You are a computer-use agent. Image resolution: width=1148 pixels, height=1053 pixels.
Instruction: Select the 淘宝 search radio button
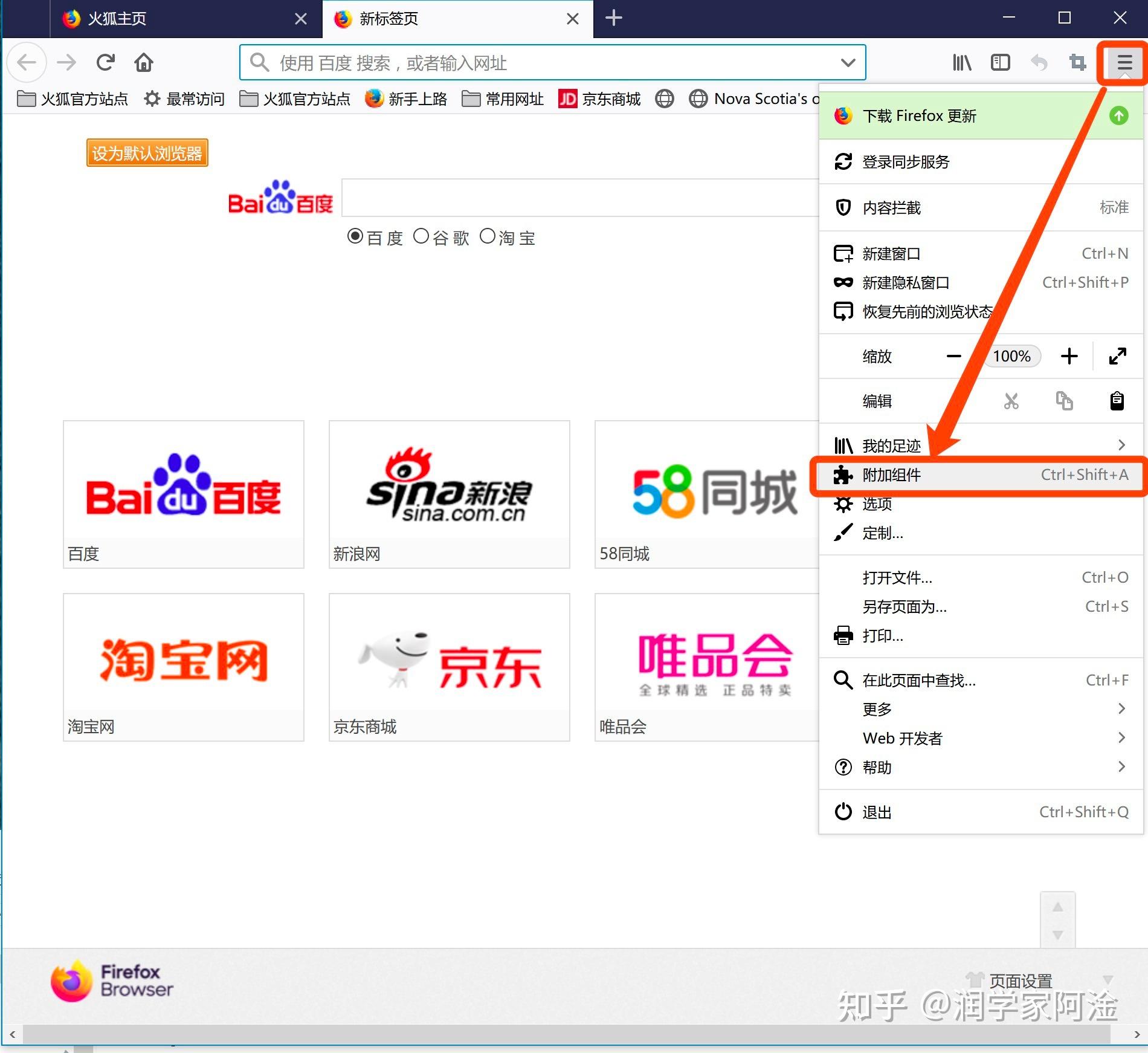tap(488, 236)
